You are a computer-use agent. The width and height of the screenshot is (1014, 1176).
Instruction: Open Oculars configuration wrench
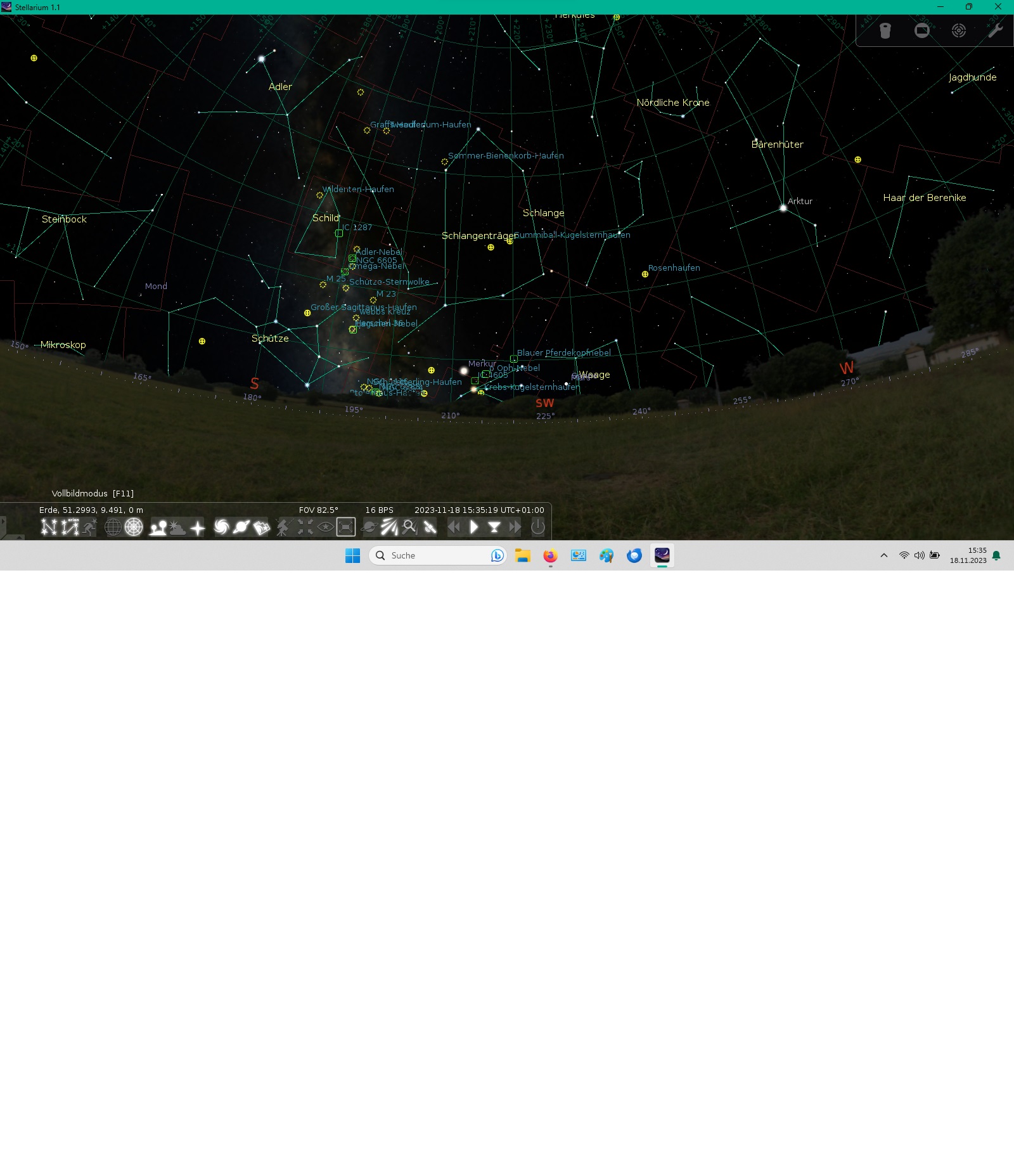(996, 30)
